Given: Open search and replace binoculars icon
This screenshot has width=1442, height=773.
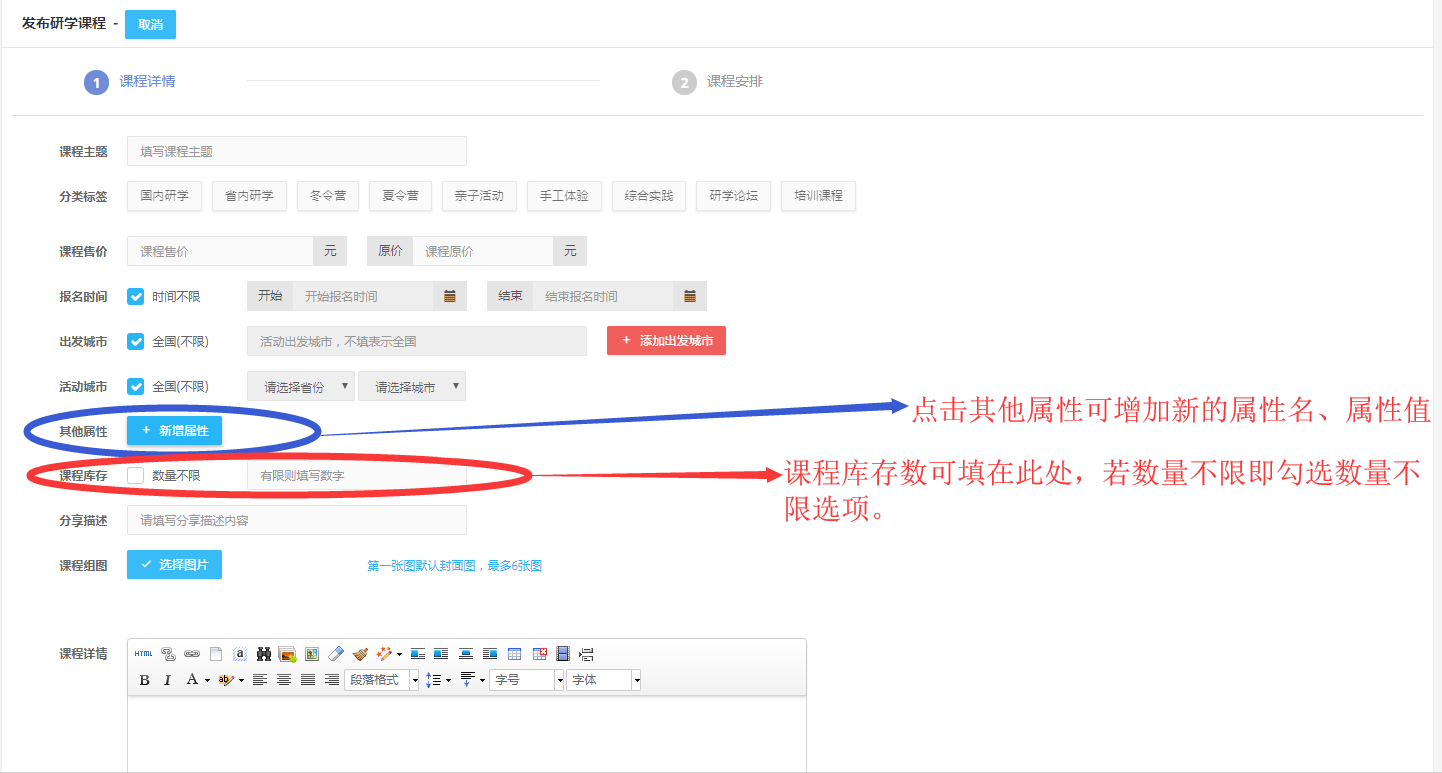Looking at the screenshot, I should [264, 654].
